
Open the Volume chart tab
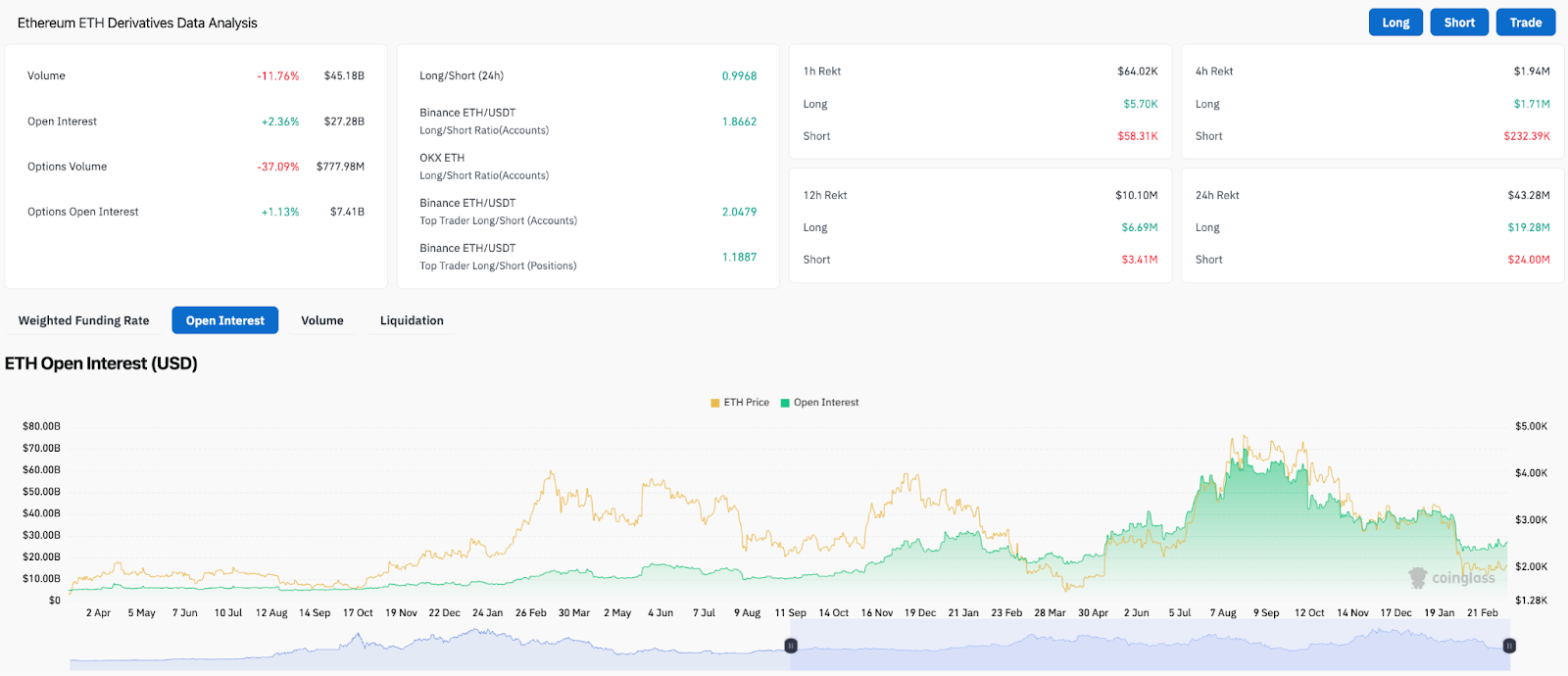(322, 320)
